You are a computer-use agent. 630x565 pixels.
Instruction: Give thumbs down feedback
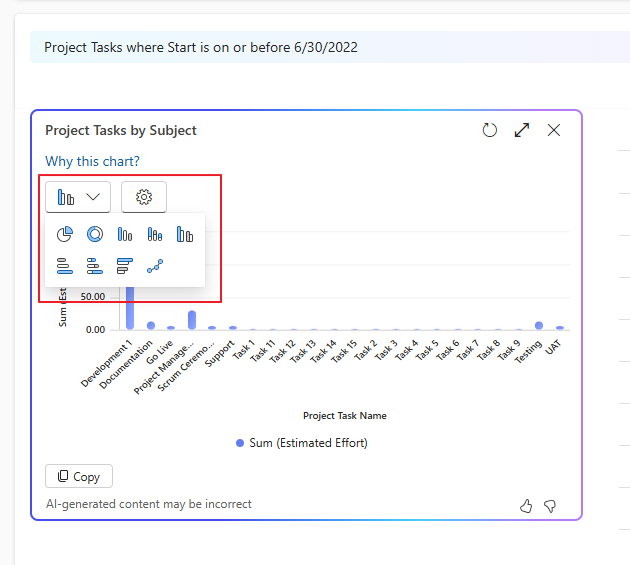pyautogui.click(x=550, y=506)
